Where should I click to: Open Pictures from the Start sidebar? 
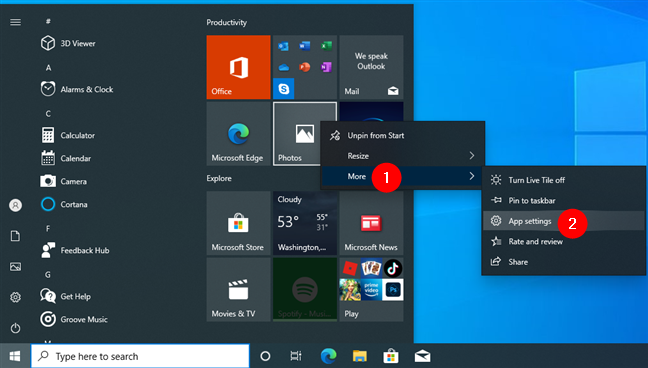click(15, 267)
